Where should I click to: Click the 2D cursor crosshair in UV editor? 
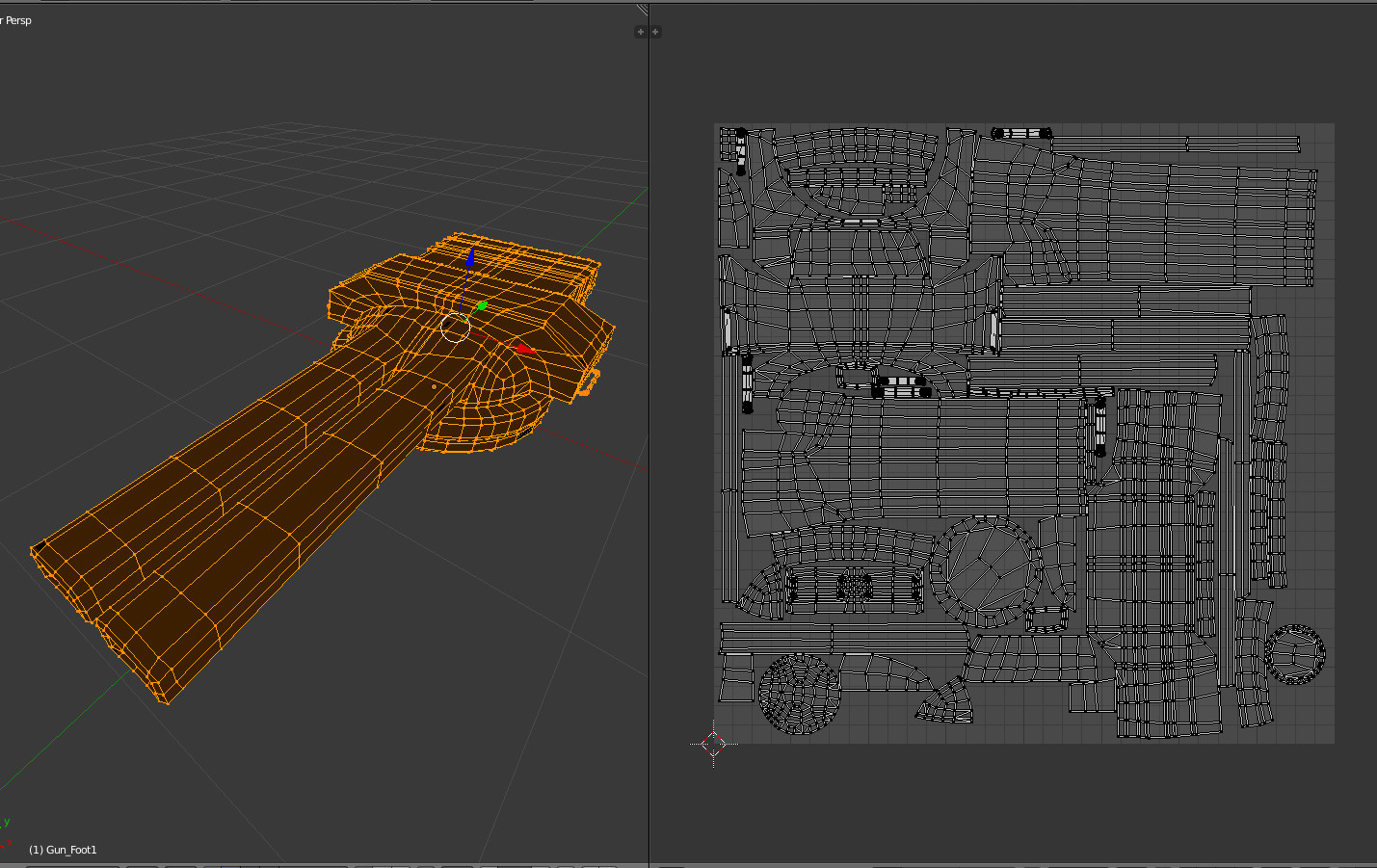pyautogui.click(x=713, y=744)
